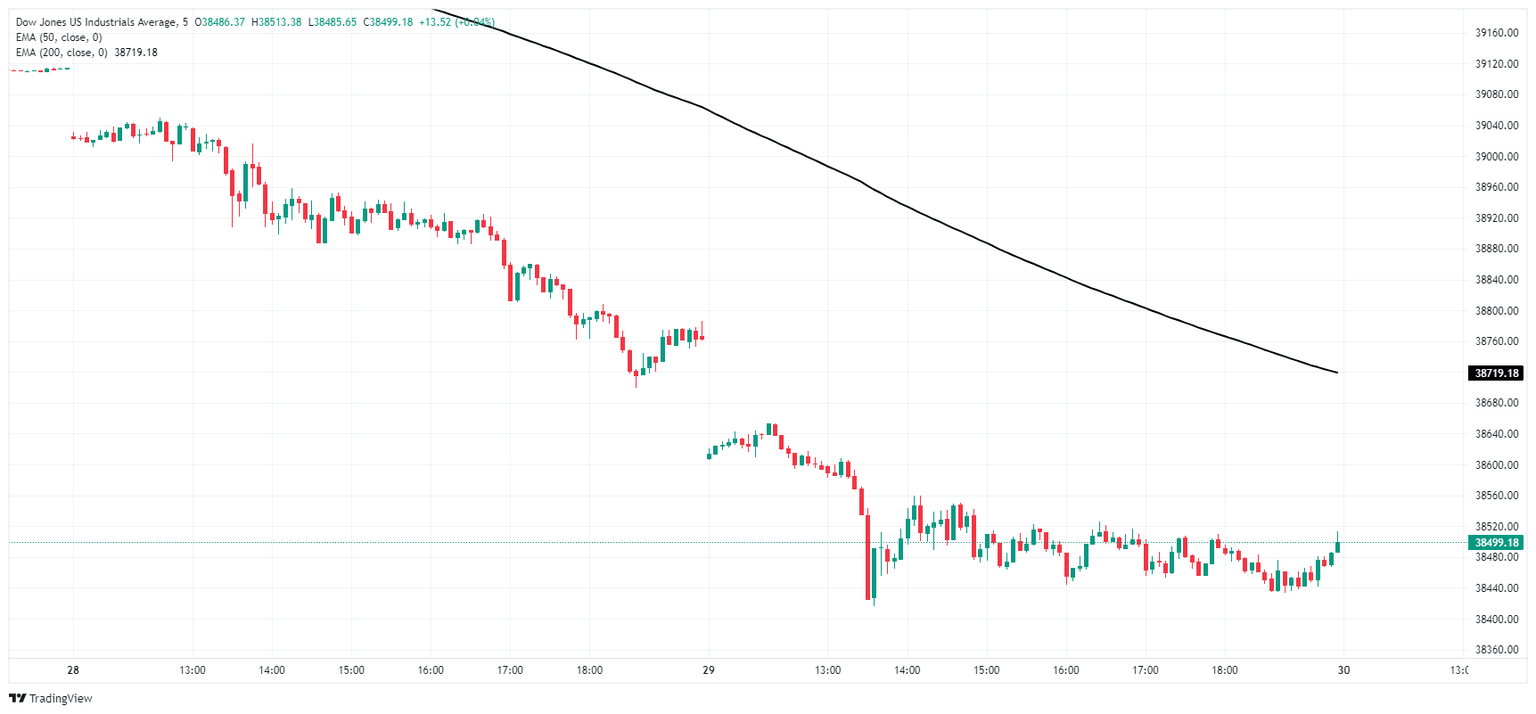The height and width of the screenshot is (714, 1536).
Task: Click the TradingView logo
Action: click(50, 698)
